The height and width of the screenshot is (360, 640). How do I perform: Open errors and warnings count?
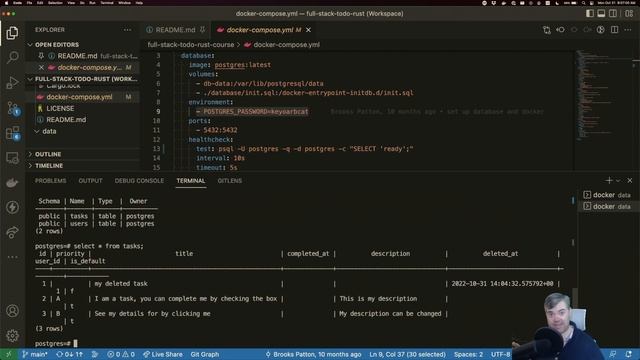coord(121,354)
